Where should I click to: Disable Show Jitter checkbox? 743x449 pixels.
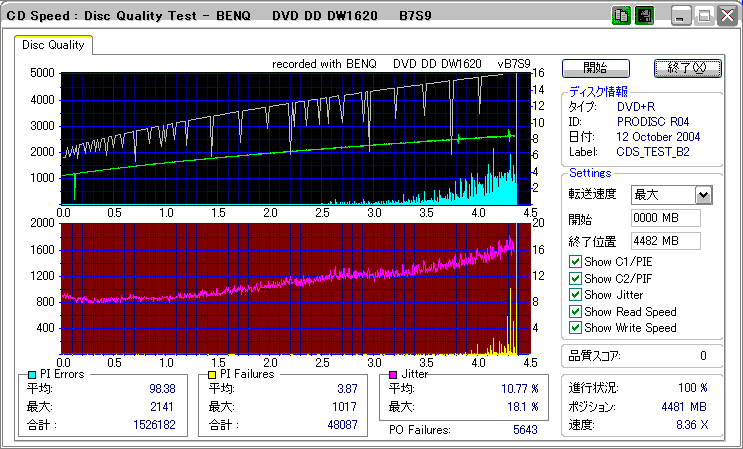[x=574, y=295]
